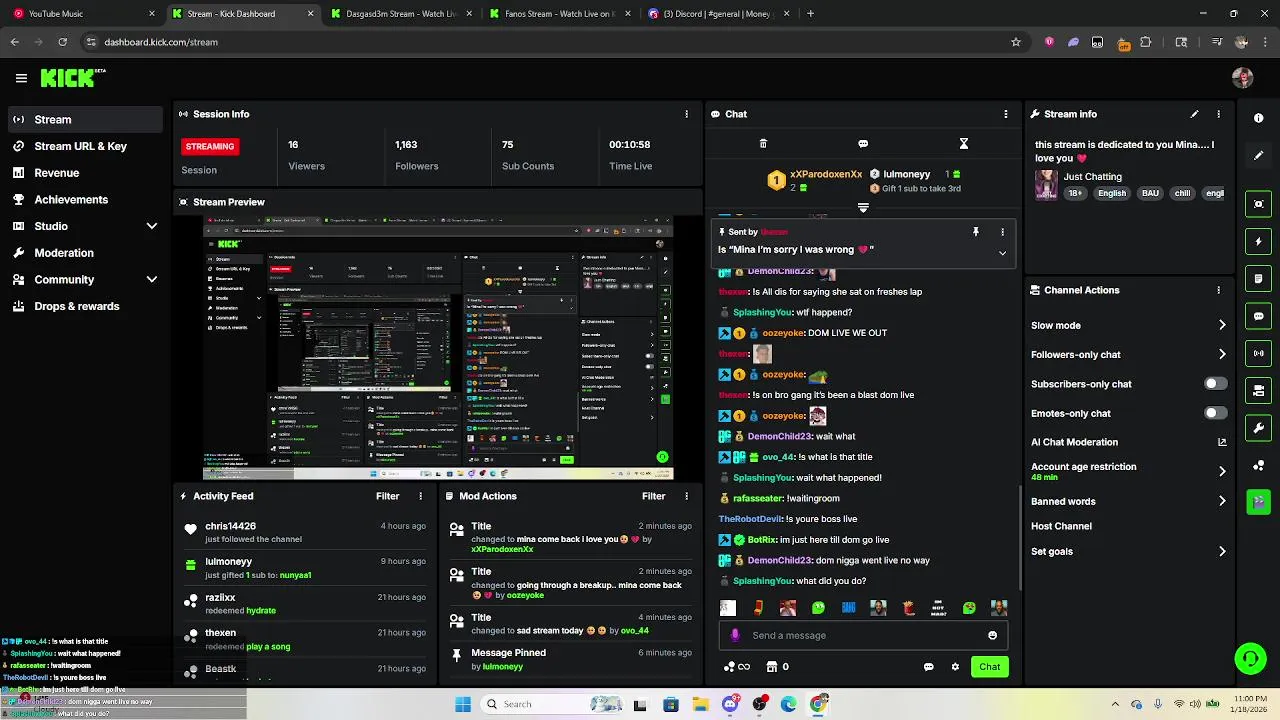The width and height of the screenshot is (1280, 720).
Task: Click green headset support button
Action: pos(1250,658)
